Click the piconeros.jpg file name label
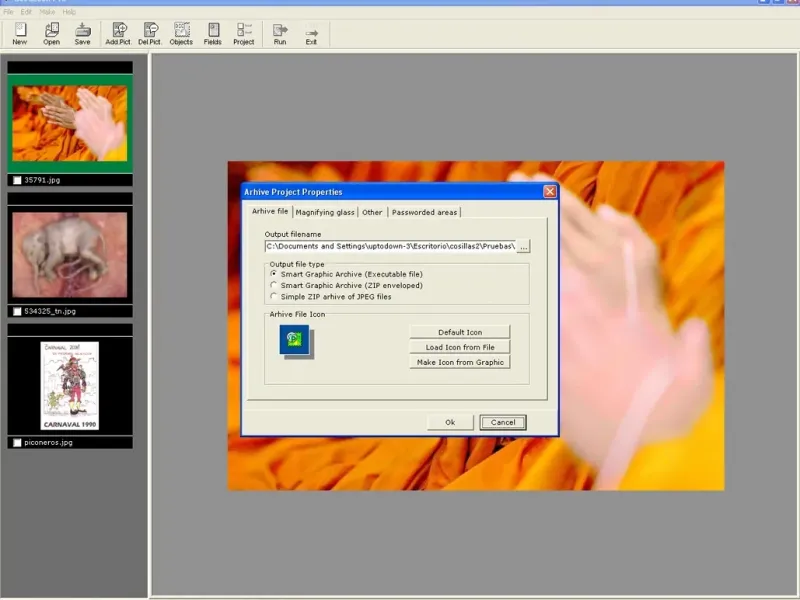The height and width of the screenshot is (600, 800). coord(48,442)
